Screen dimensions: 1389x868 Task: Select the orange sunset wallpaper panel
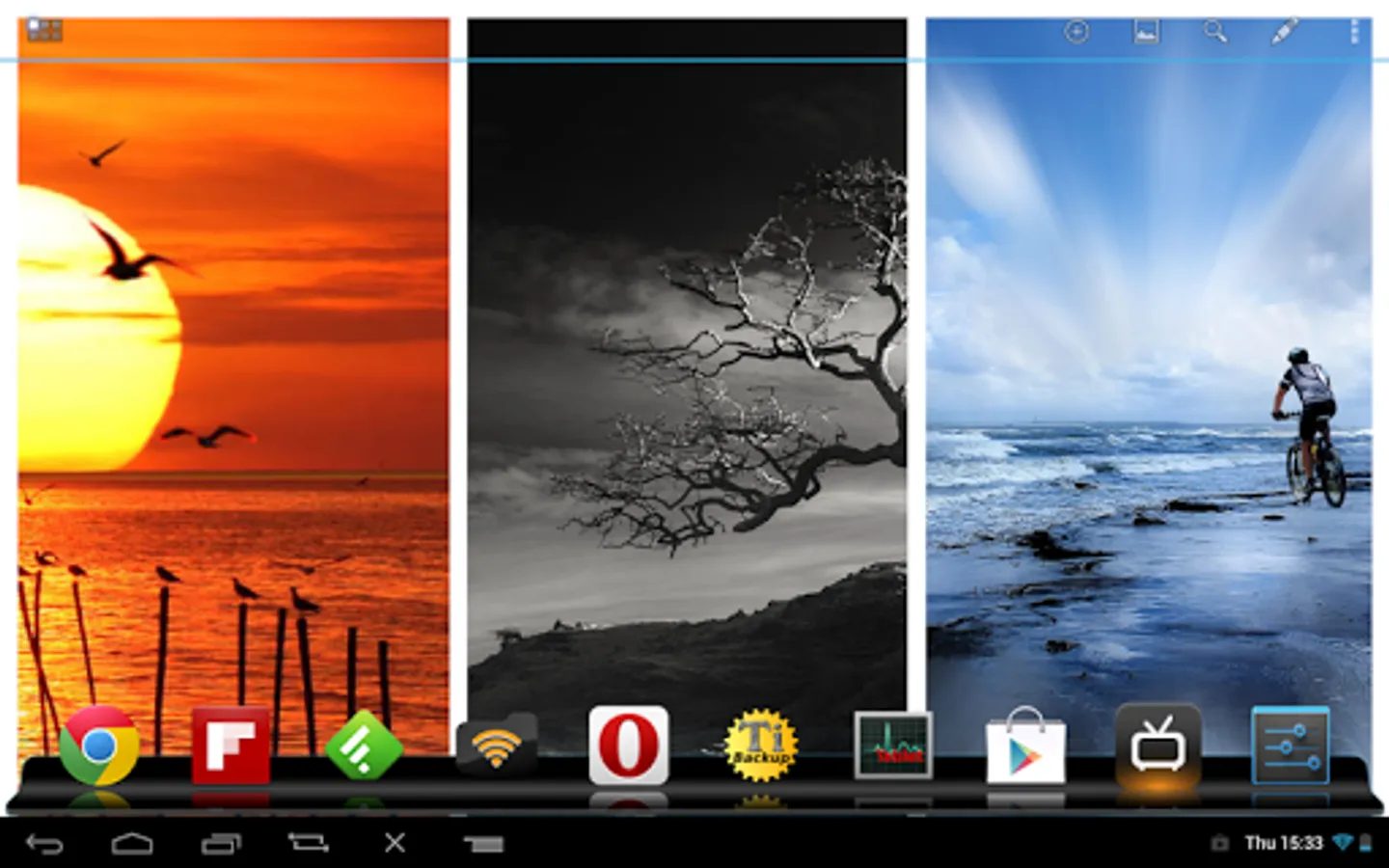click(x=233, y=386)
